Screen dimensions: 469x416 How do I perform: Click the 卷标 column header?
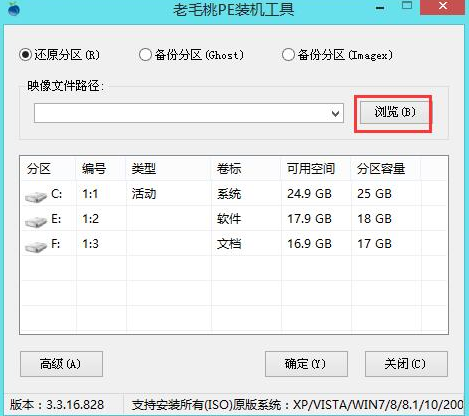point(246,169)
